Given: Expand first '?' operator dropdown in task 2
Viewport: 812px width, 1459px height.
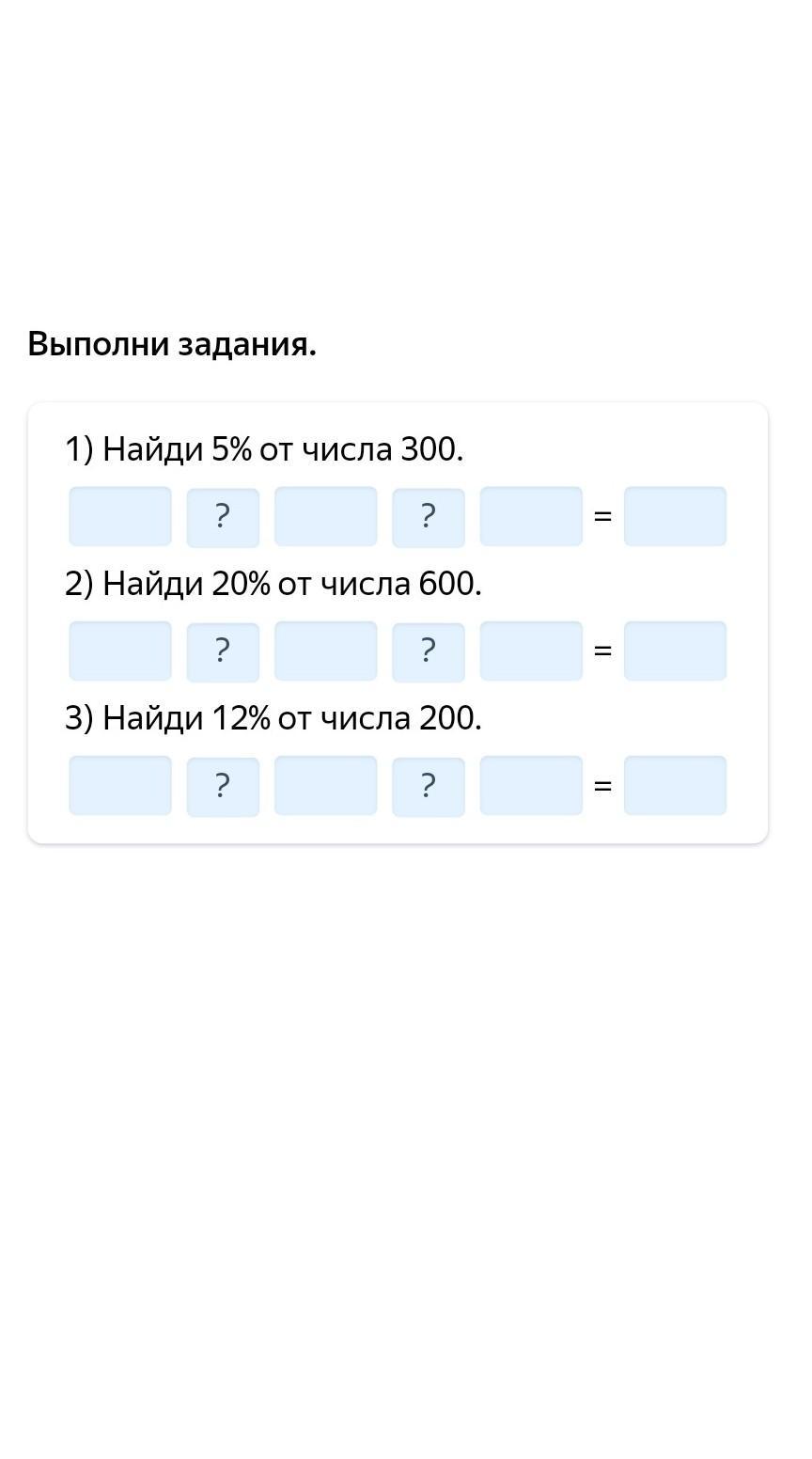Looking at the screenshot, I should (223, 652).
